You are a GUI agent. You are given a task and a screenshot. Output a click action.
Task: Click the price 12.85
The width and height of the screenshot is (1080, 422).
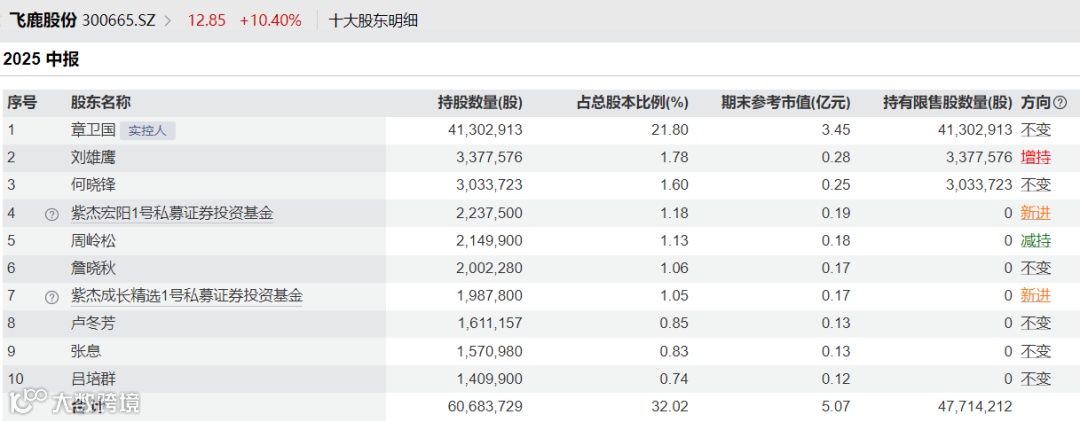207,21
